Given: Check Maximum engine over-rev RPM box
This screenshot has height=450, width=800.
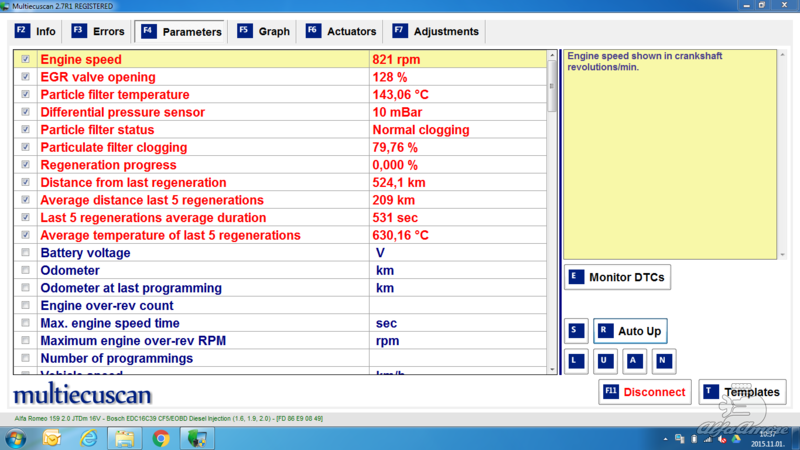Looking at the screenshot, I should 26,341.
